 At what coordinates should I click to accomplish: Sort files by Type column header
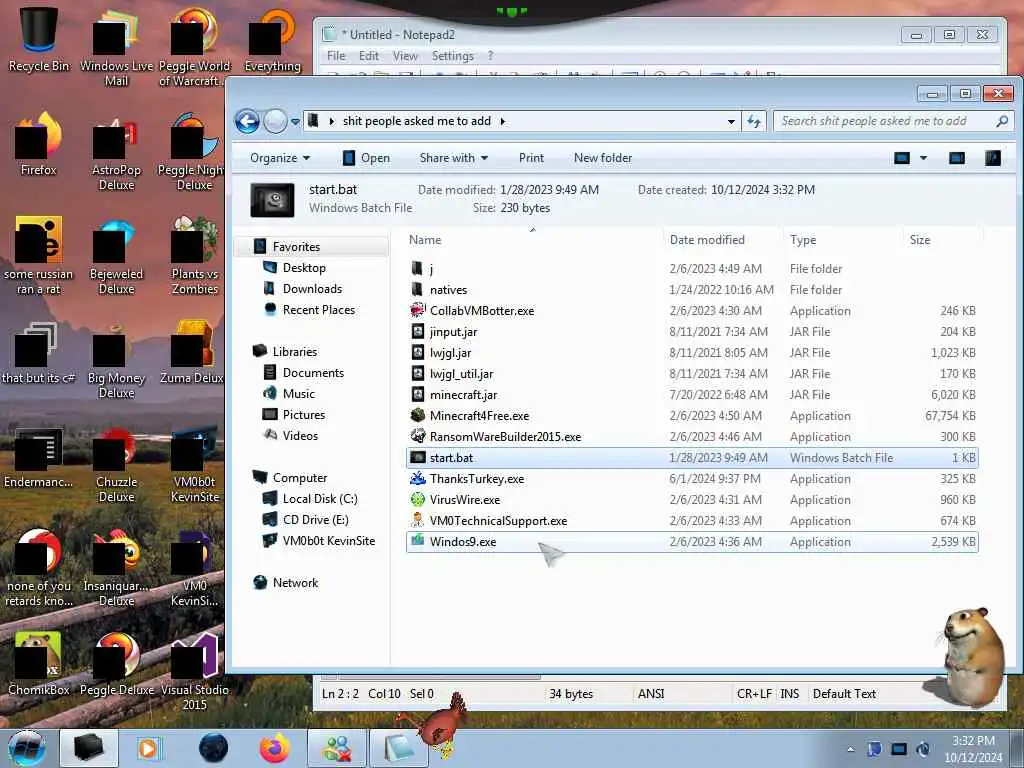tap(843, 240)
